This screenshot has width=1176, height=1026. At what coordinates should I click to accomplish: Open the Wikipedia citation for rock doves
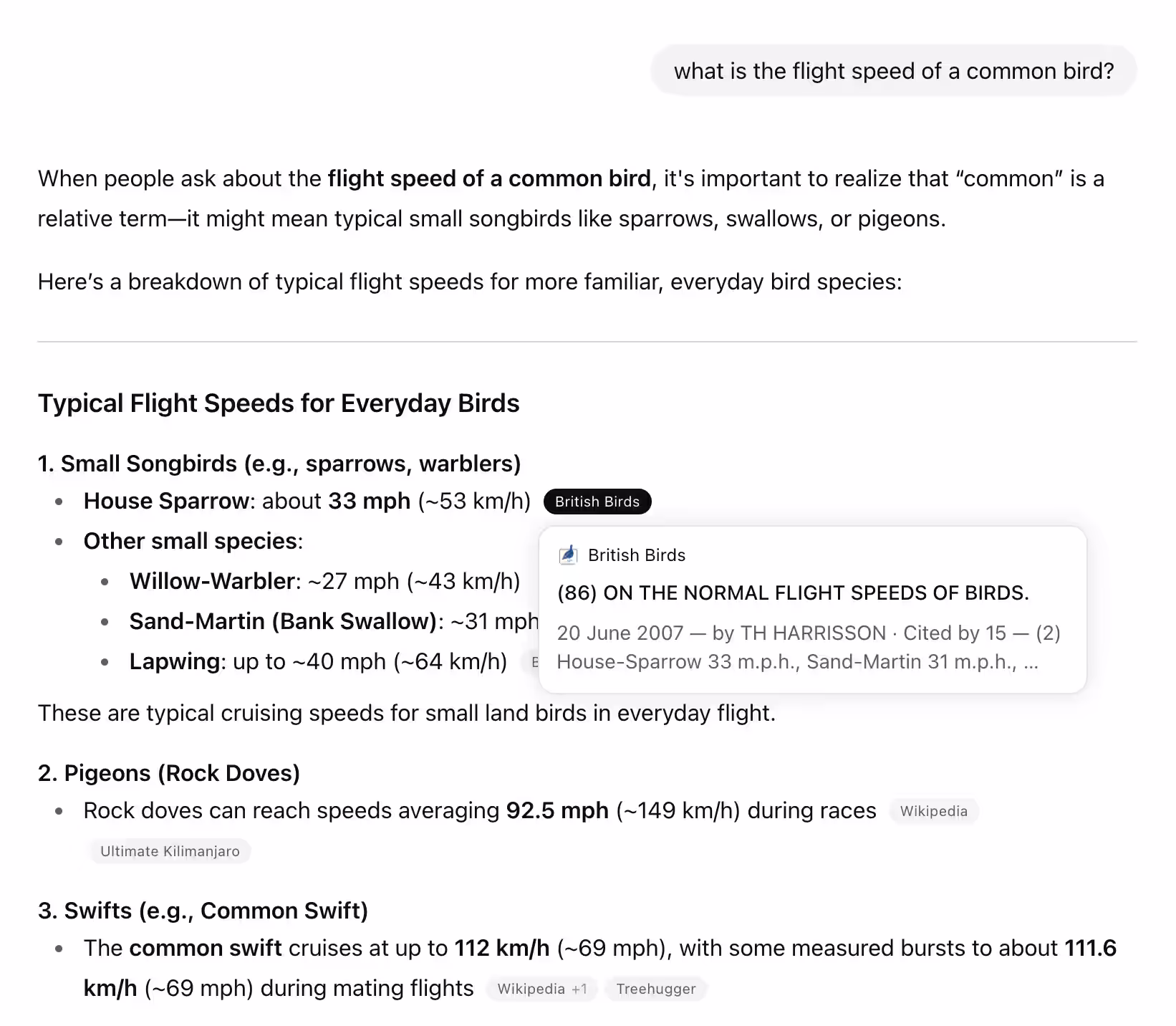[x=933, y=811]
